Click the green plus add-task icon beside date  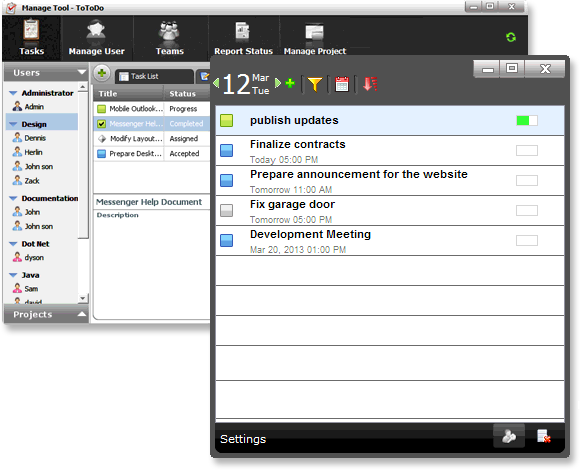point(290,83)
